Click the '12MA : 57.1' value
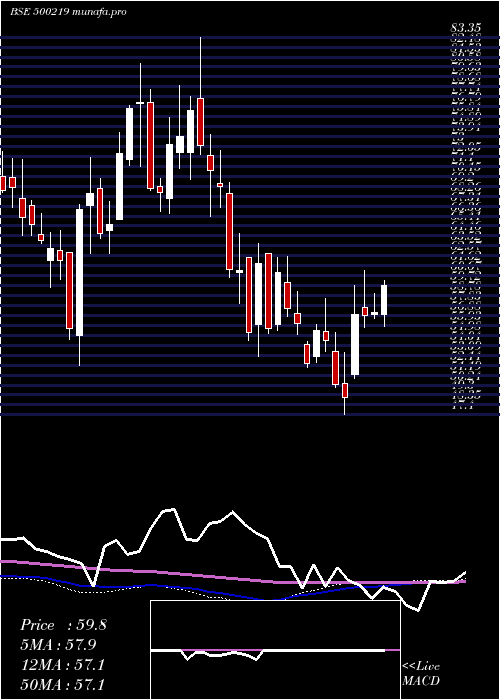 coord(62,665)
